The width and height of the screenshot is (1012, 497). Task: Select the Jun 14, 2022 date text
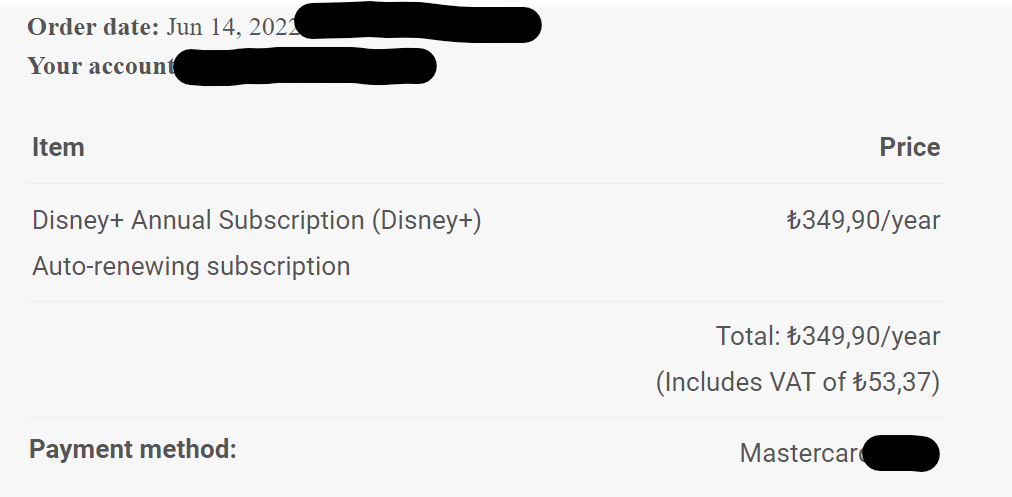pyautogui.click(x=232, y=27)
